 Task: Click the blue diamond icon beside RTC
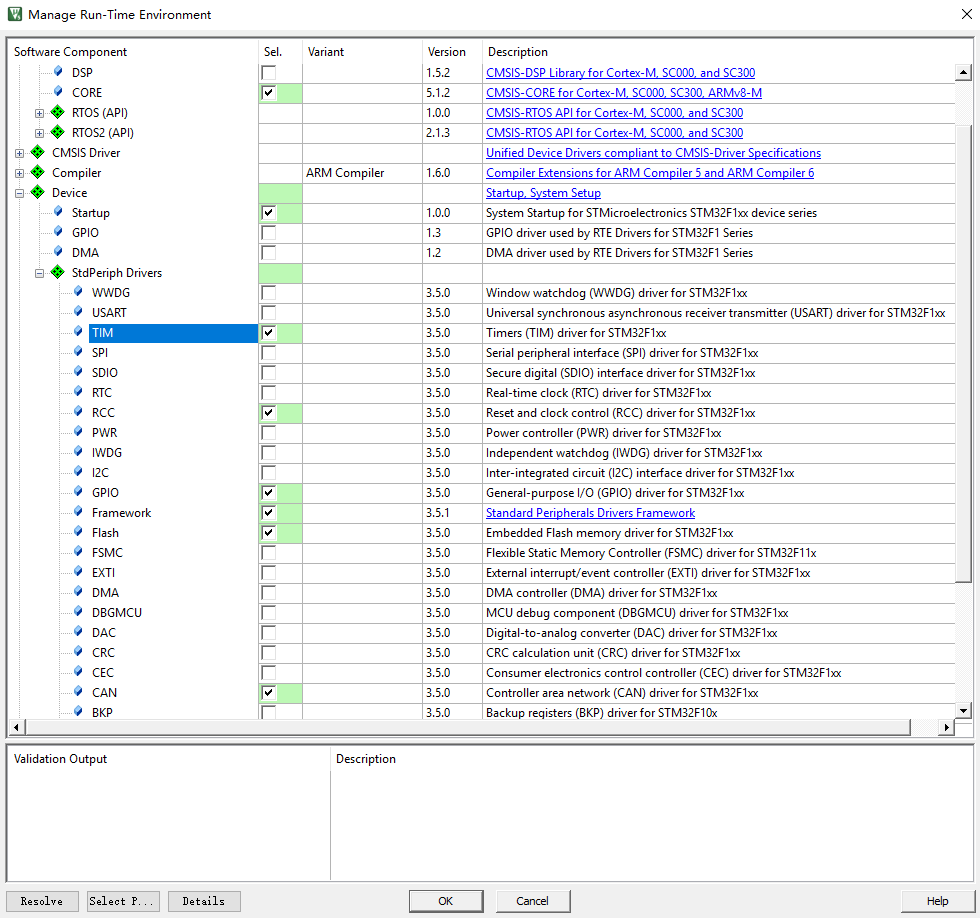coord(78,391)
